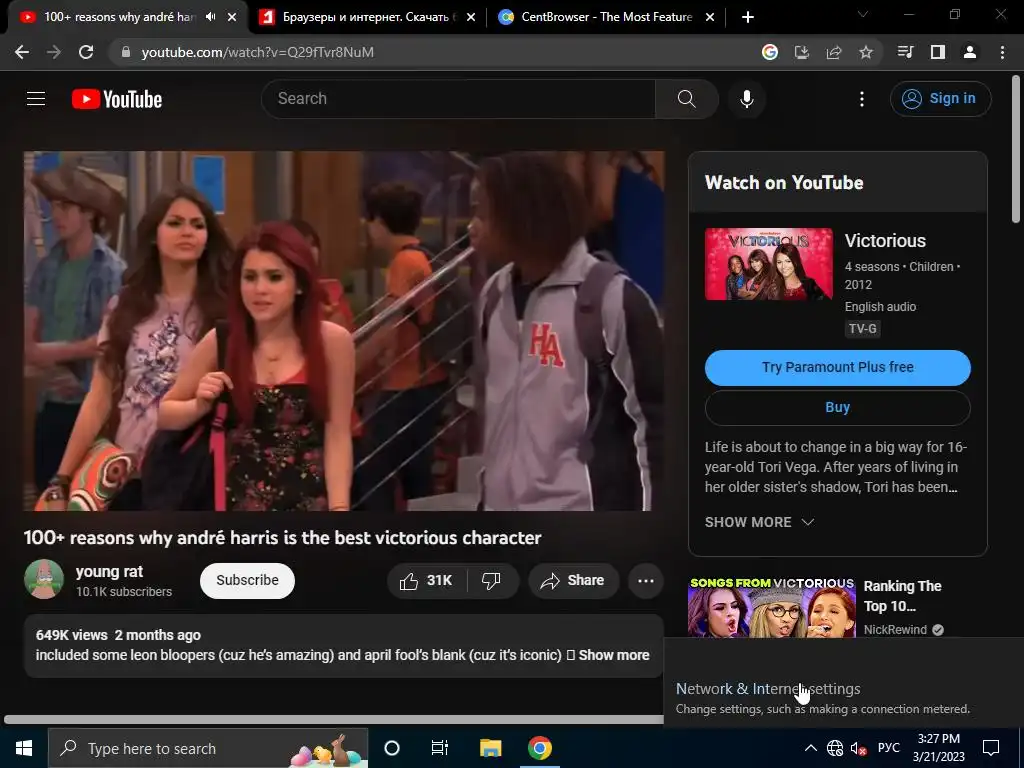
Task: Toggle the browser side panel
Action: click(938, 52)
